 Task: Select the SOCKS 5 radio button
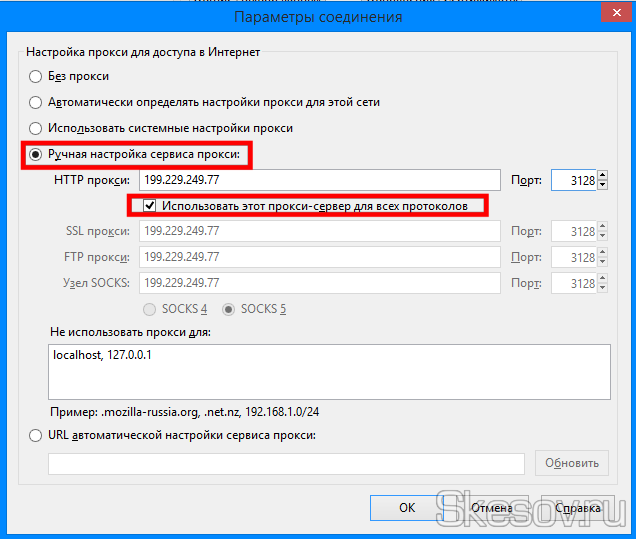pyautogui.click(x=229, y=309)
